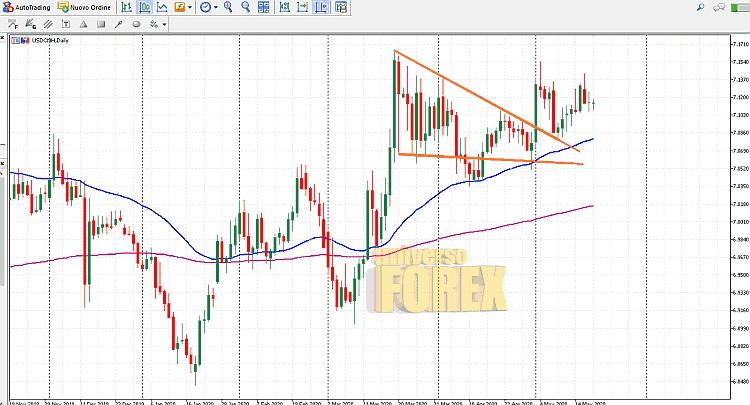This screenshot has height=405, width=750.
Task: Tile the chart windows
Action: point(262,7)
